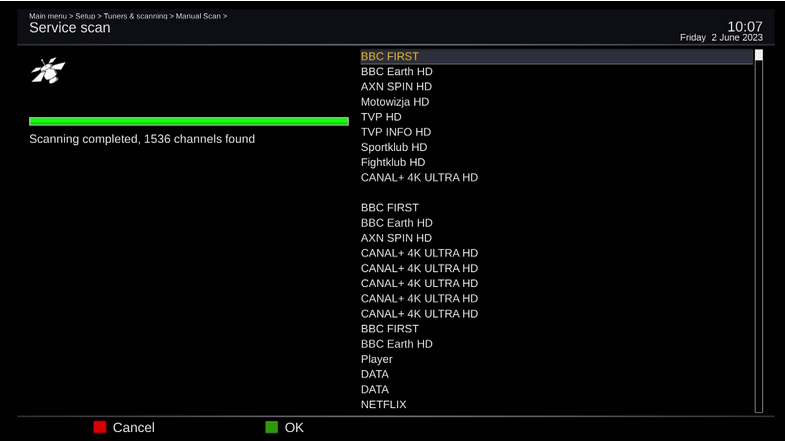Select the Sportklub HD channel
This screenshot has height=441, width=785.
[x=394, y=147]
